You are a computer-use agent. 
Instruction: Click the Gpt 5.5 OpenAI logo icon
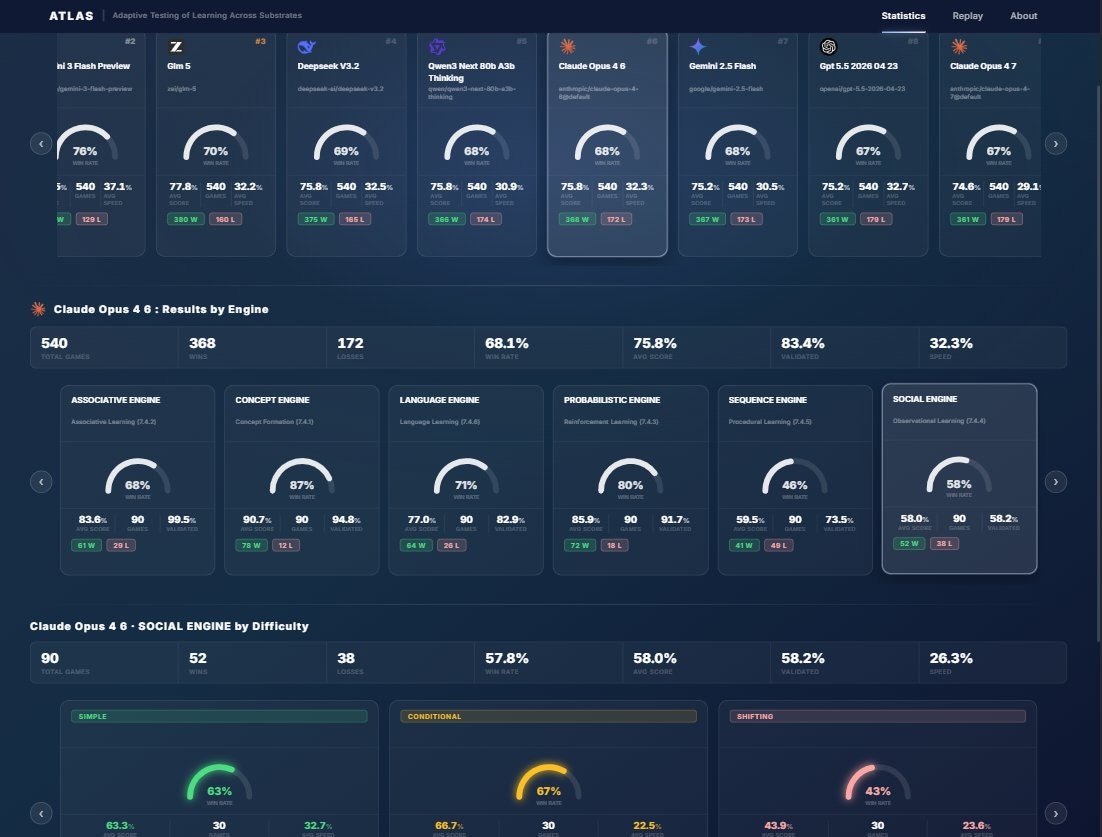[829, 46]
